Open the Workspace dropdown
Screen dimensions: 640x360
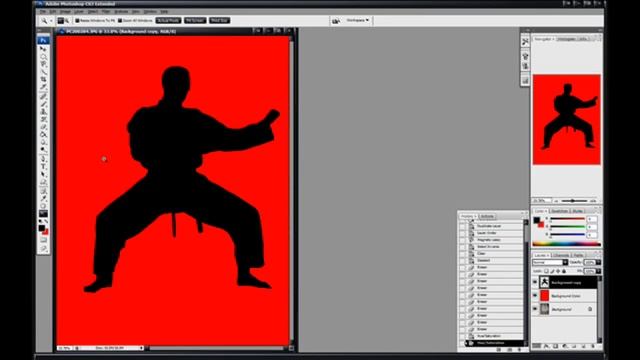point(358,20)
